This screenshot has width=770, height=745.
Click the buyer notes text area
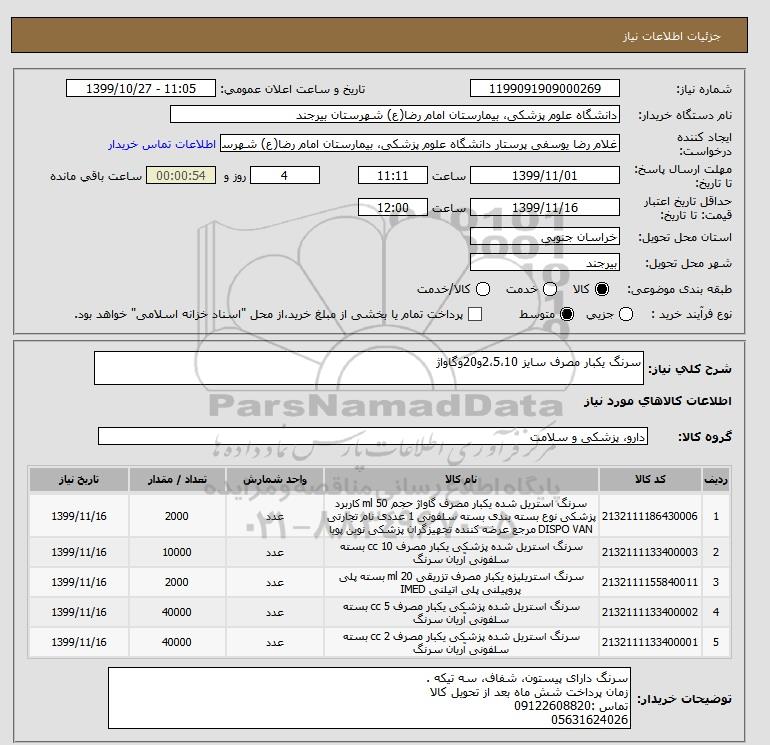coord(369,698)
